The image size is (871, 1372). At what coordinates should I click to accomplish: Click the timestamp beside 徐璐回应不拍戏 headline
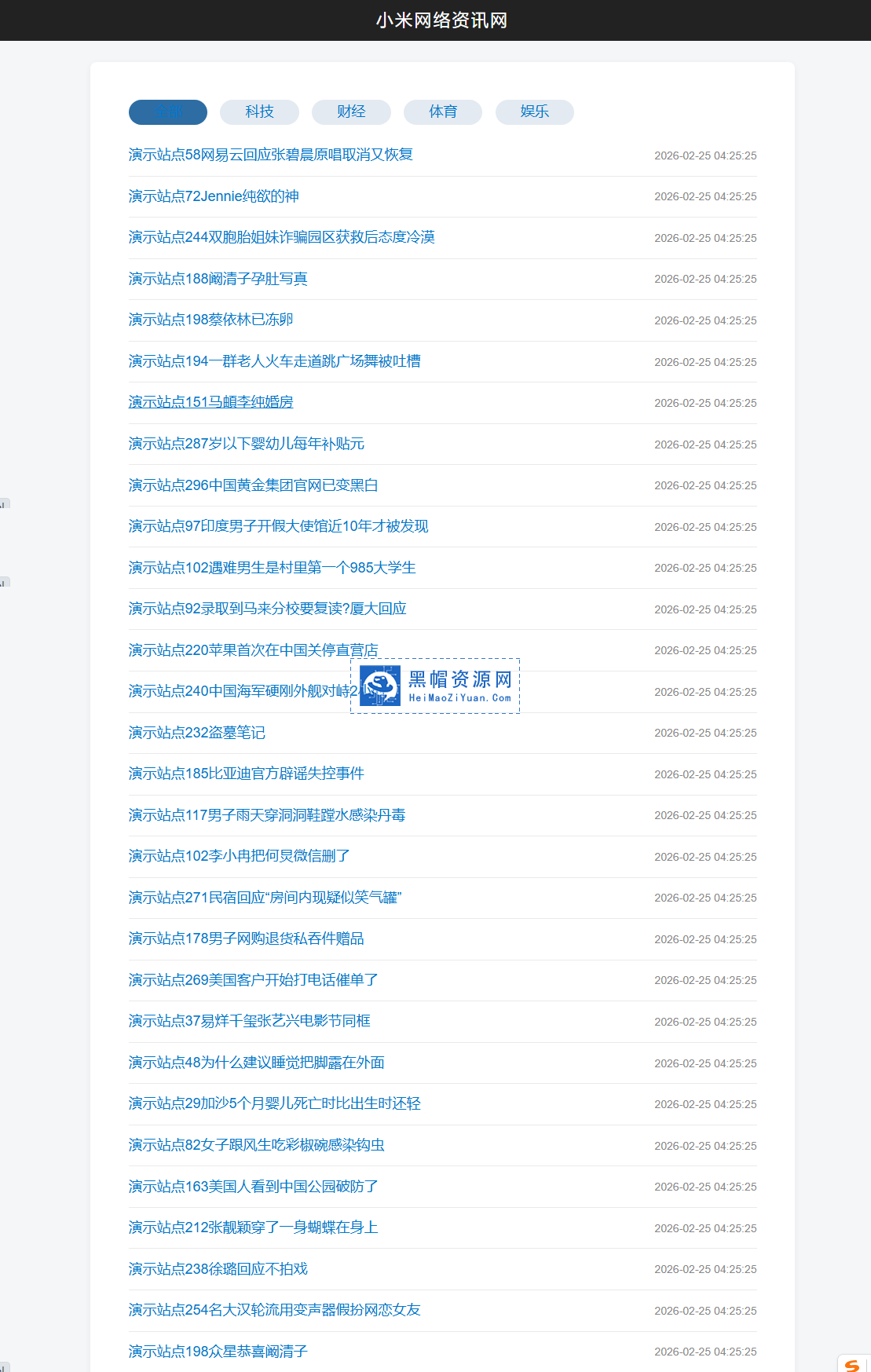click(x=705, y=1269)
